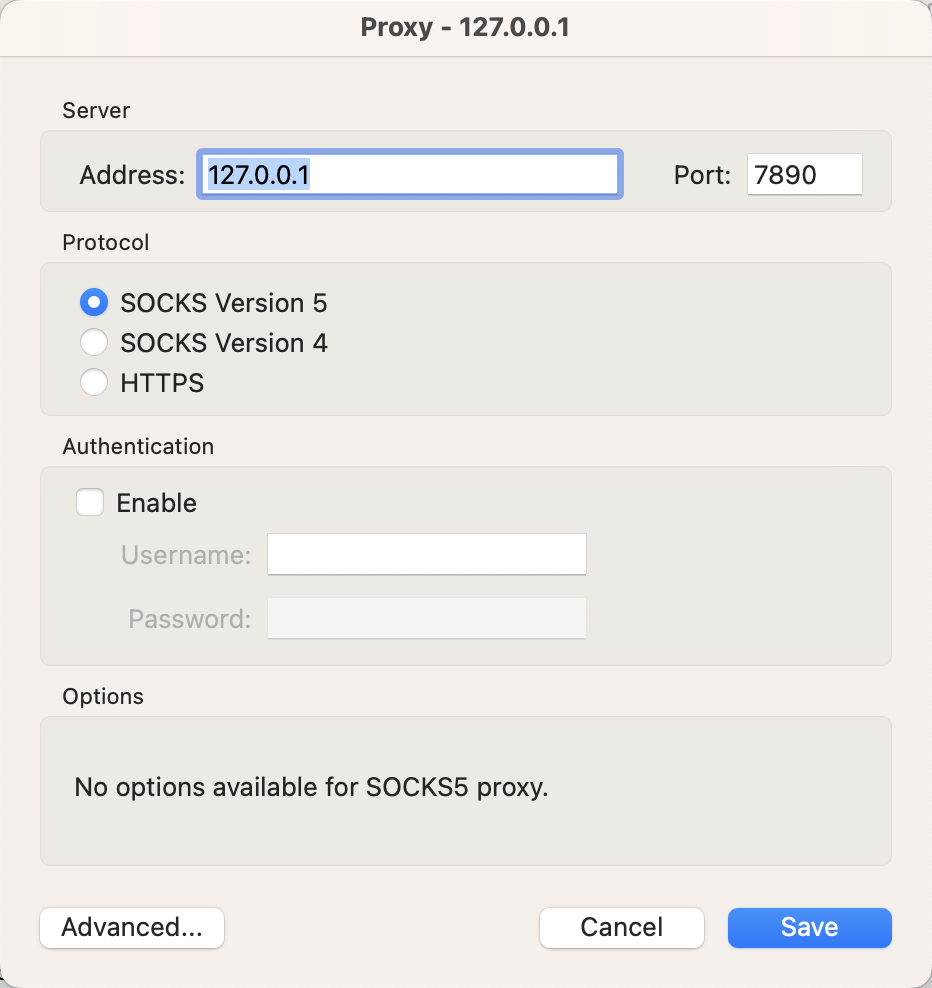Click the Username text field
The height and width of the screenshot is (988, 932).
coord(426,554)
